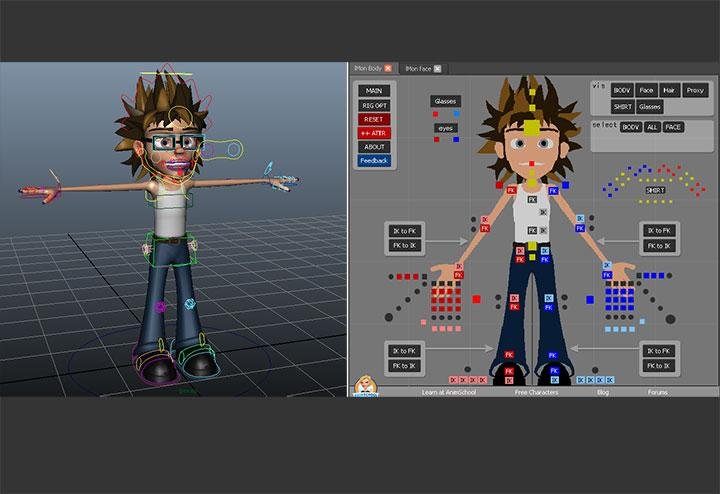Viewport: 720px width, 494px height.
Task: Toggle Glasses visibility in the vis panel
Action: point(650,107)
